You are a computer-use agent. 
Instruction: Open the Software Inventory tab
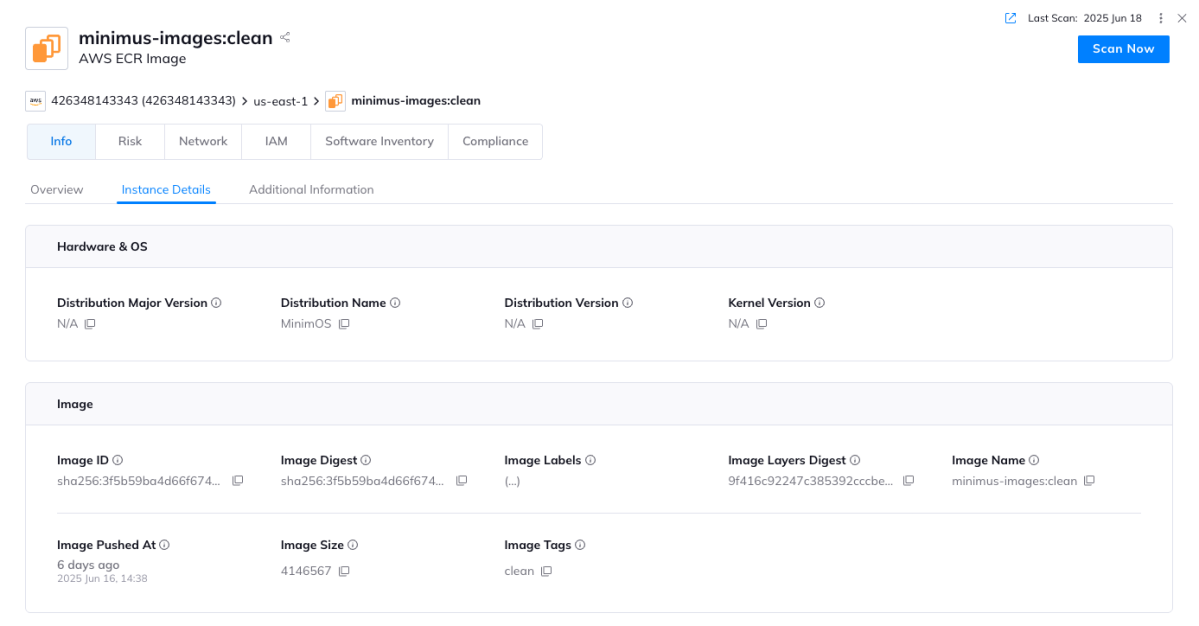(379, 141)
